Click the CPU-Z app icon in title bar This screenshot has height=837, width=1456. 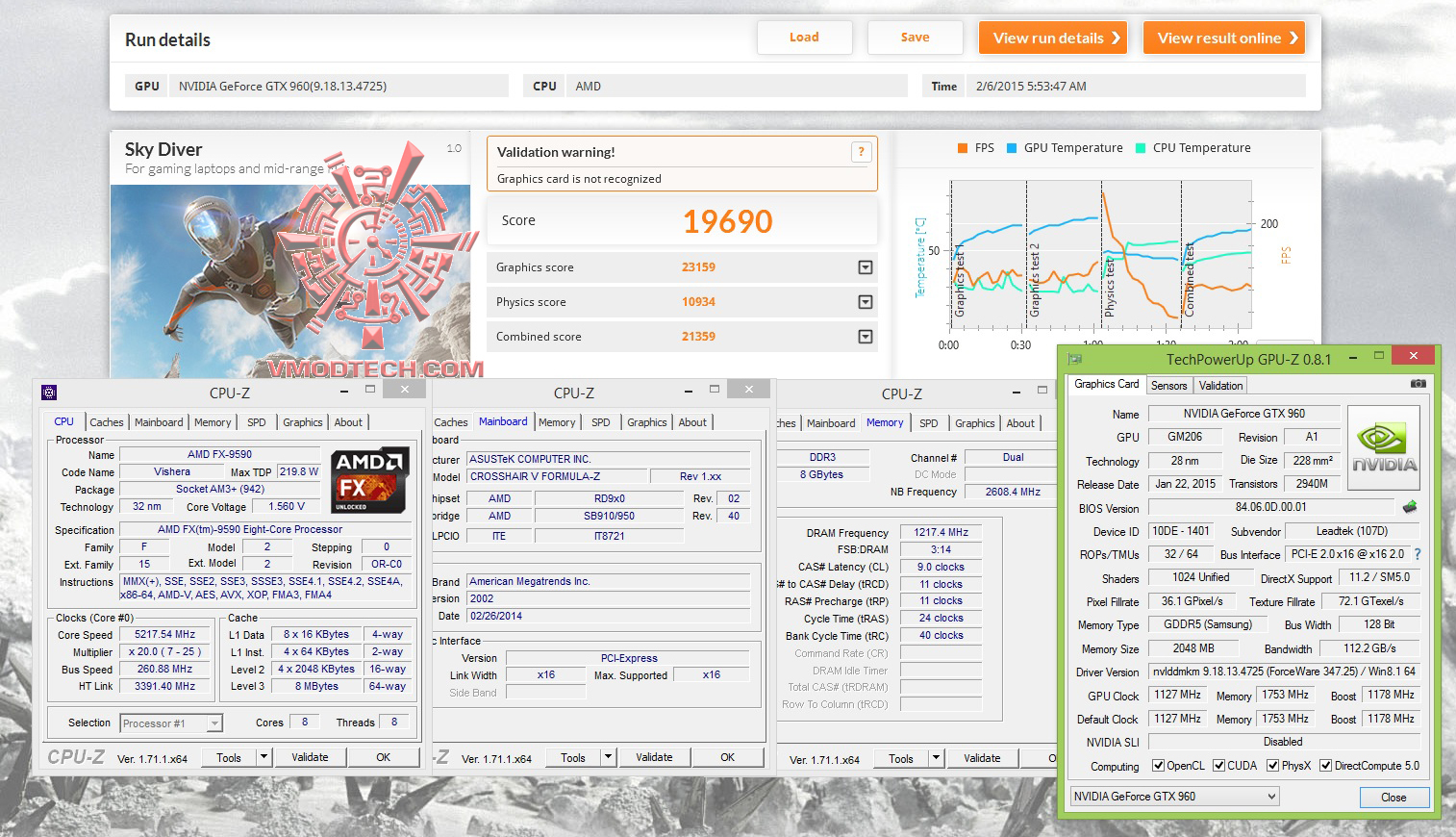point(49,392)
